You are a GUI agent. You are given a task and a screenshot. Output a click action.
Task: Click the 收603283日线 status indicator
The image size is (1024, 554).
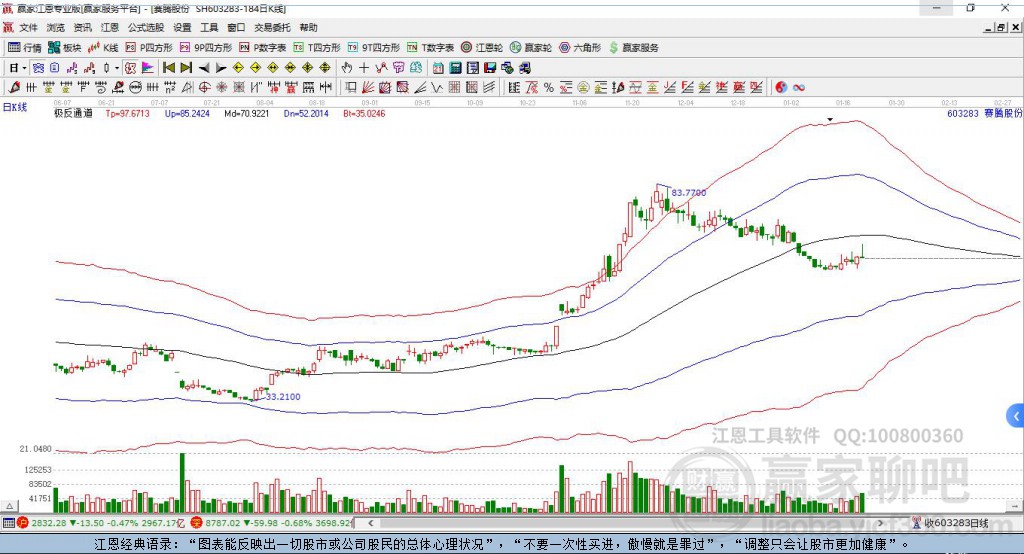tap(950, 523)
